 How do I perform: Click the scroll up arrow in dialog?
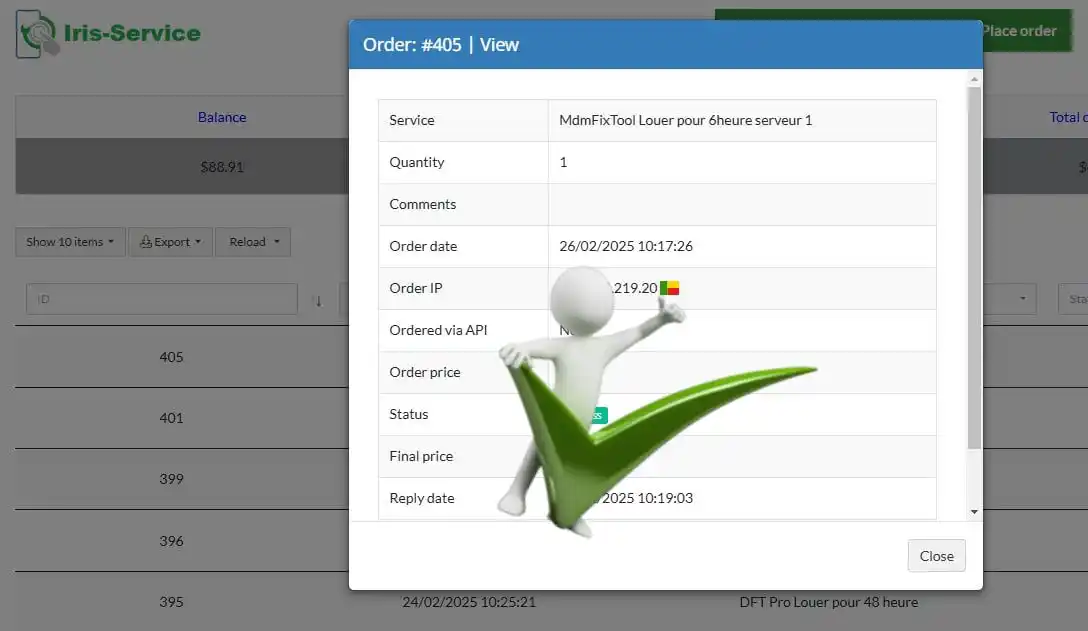click(x=974, y=79)
